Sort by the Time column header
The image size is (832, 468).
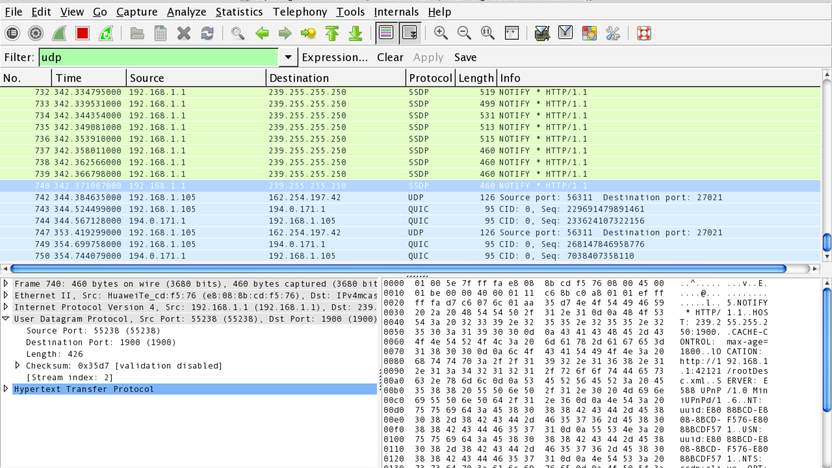click(89, 78)
